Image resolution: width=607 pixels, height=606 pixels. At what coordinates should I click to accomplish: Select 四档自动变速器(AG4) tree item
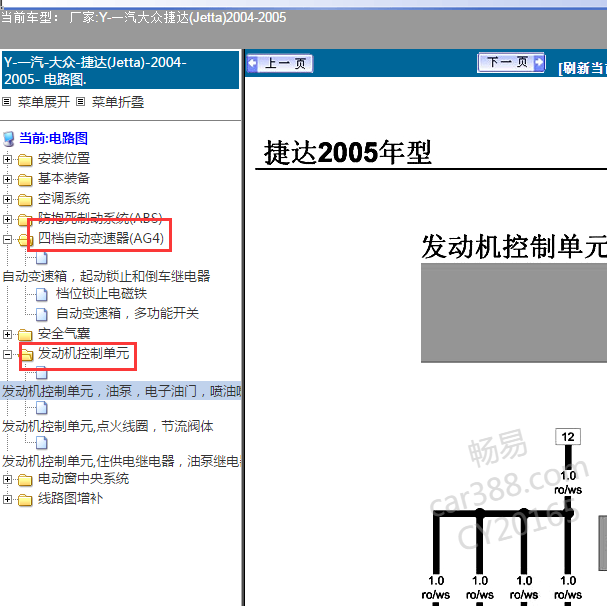101,238
